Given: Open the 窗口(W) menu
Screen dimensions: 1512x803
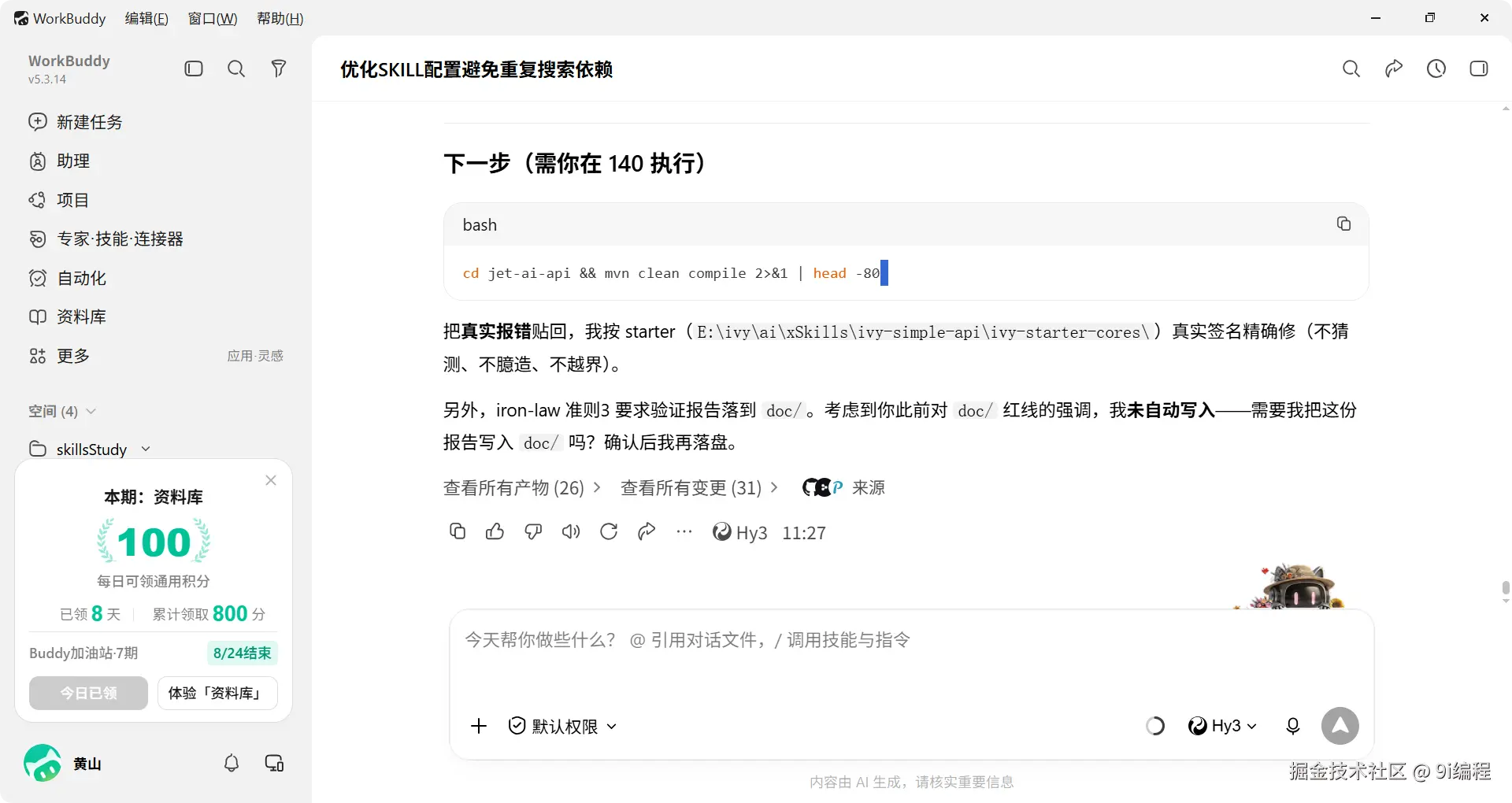Looking at the screenshot, I should pyautogui.click(x=213, y=18).
